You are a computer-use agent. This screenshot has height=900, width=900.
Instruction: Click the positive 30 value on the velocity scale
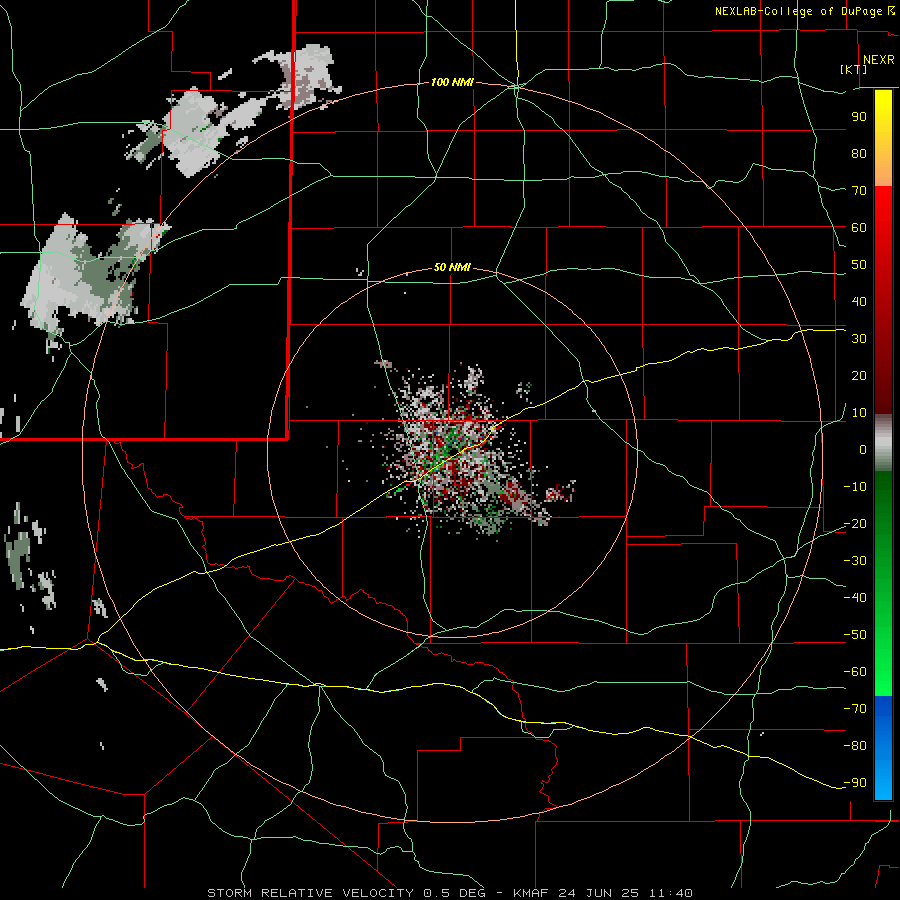tap(859, 339)
